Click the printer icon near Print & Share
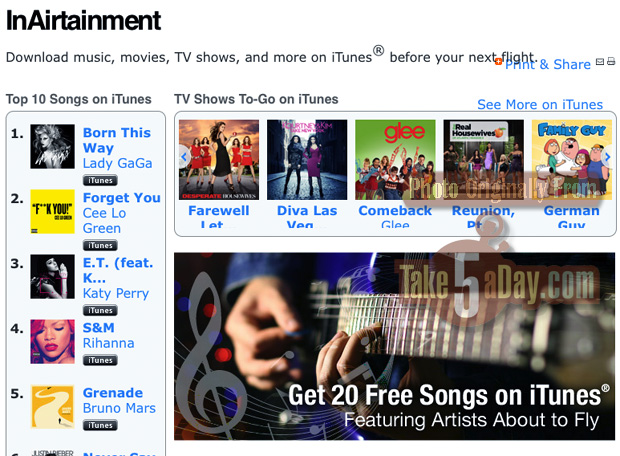The height and width of the screenshot is (456, 620). (611, 61)
